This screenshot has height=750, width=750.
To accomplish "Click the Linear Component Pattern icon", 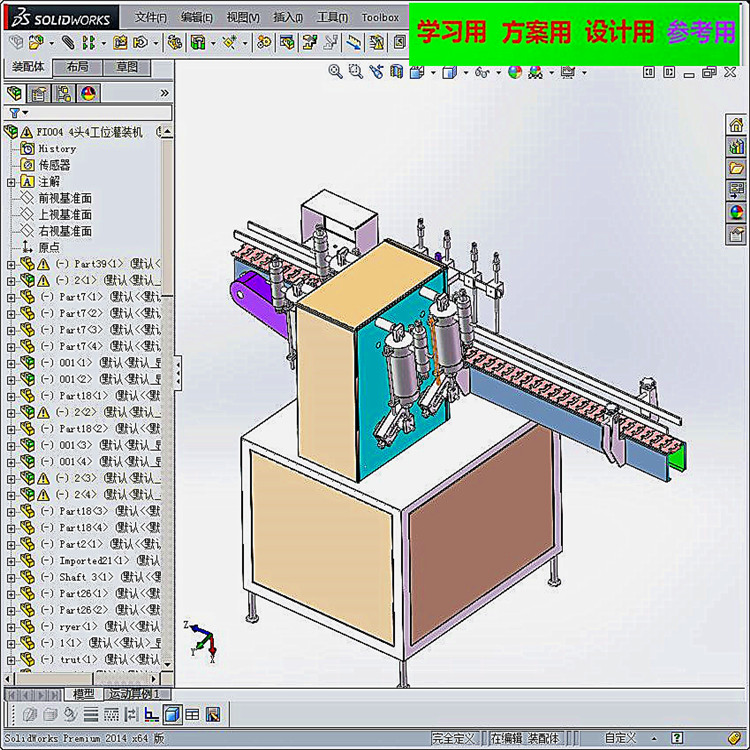I will click(88, 43).
